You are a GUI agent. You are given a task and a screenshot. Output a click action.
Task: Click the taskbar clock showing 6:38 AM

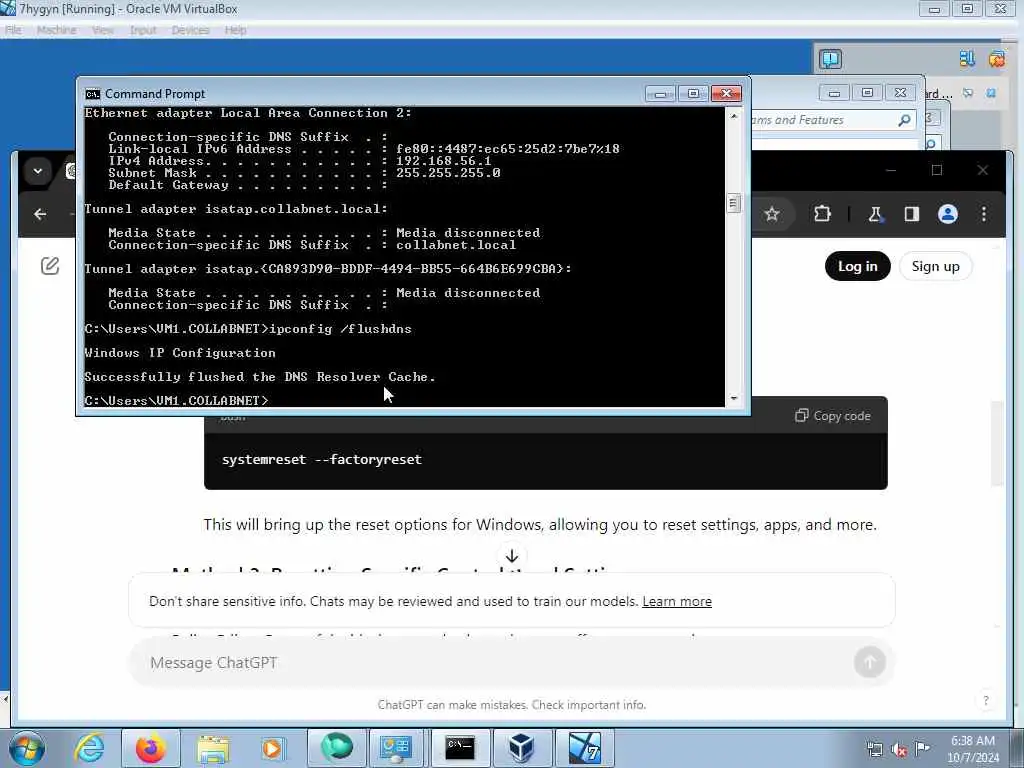pyautogui.click(x=973, y=748)
